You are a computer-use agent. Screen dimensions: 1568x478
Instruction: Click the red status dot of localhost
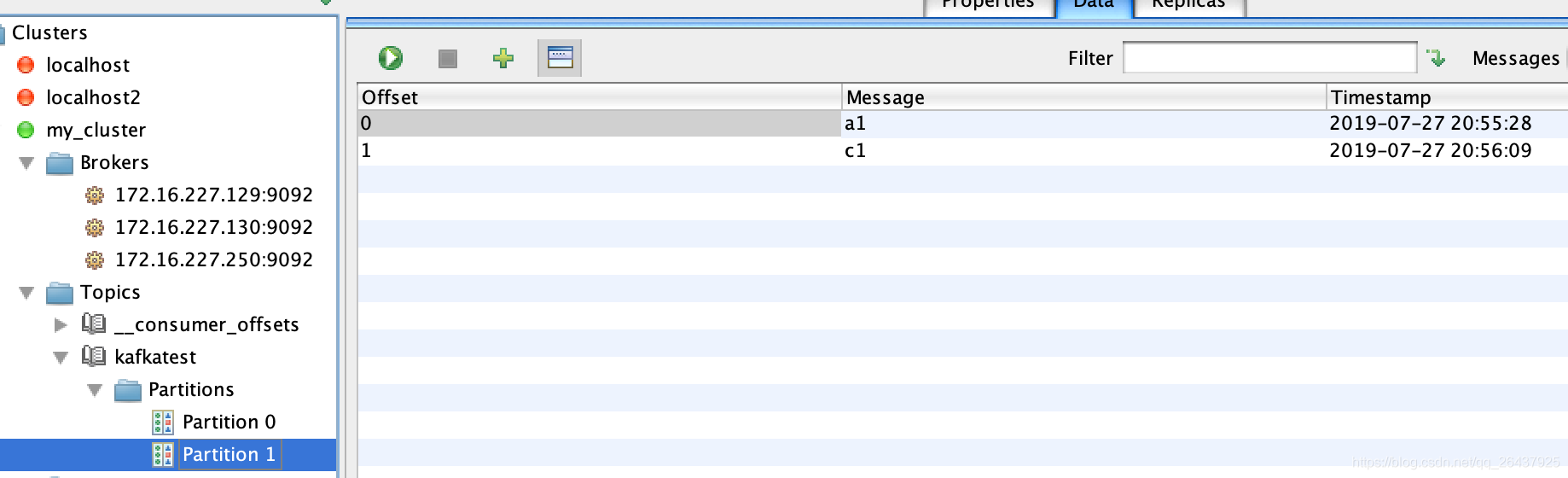26,65
